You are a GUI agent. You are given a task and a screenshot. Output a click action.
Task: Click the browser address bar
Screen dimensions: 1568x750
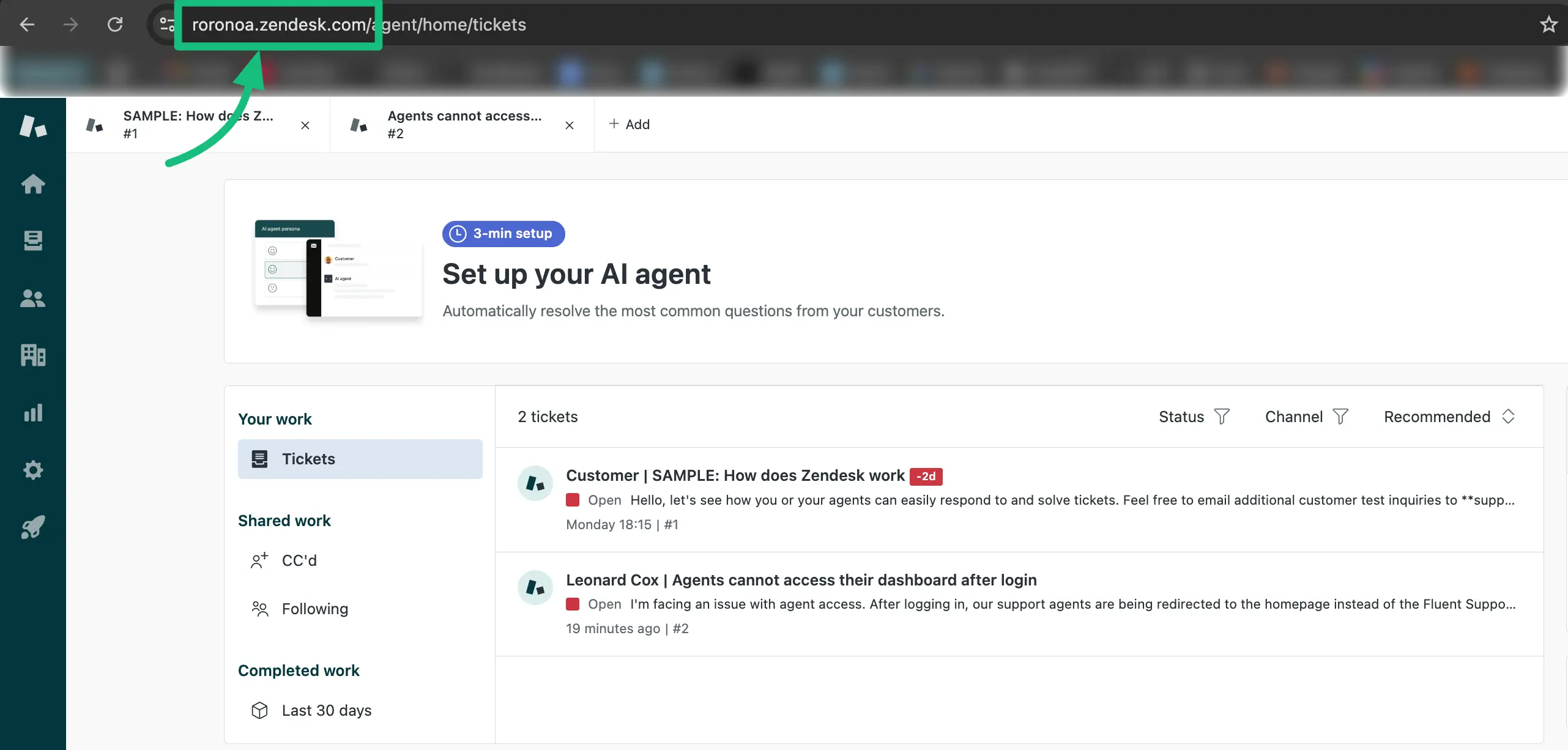point(428,24)
